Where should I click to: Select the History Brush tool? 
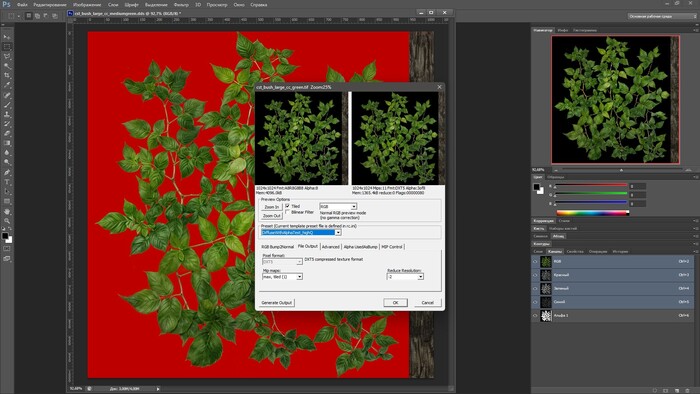point(7,124)
